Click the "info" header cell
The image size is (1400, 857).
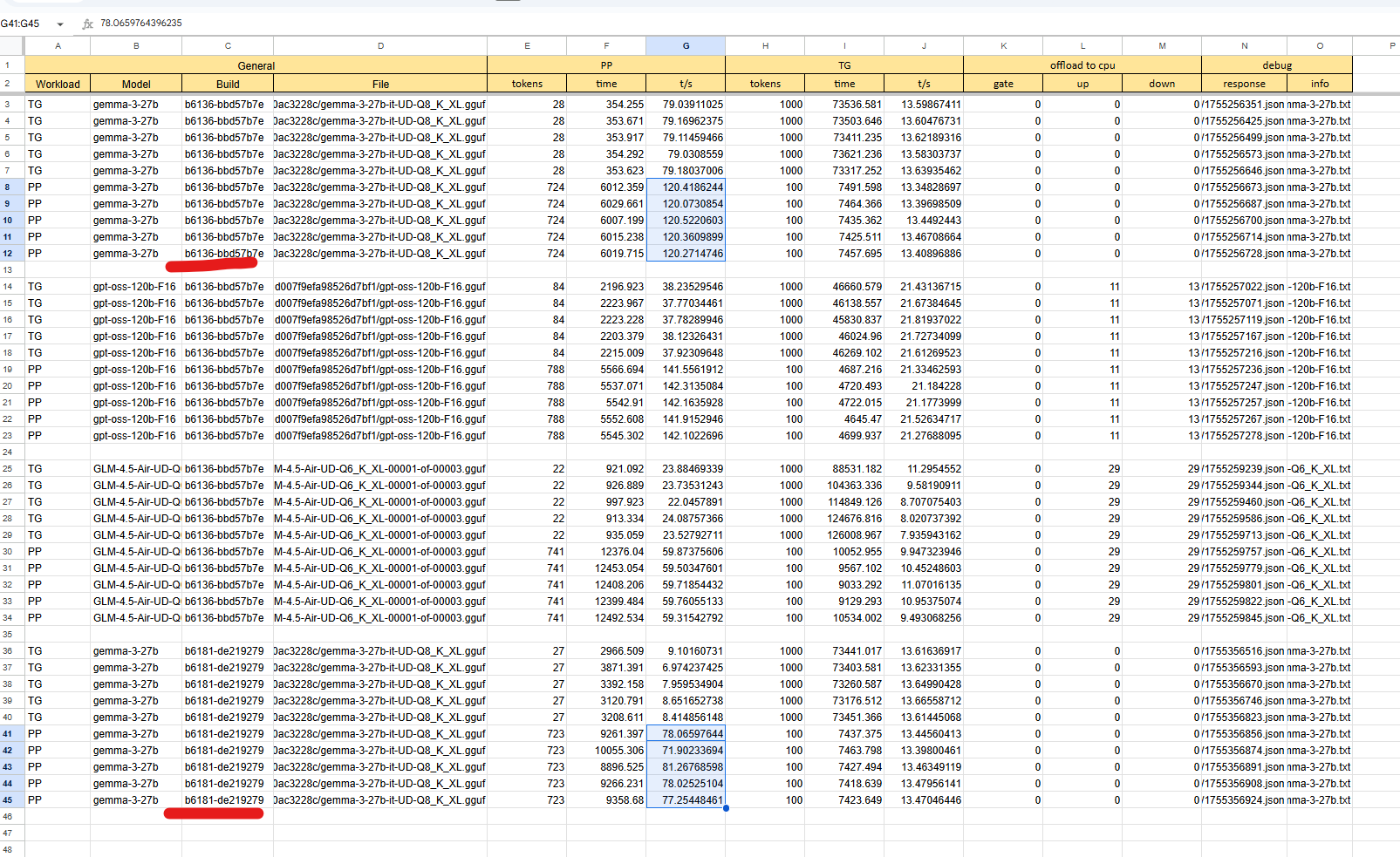coord(1320,84)
